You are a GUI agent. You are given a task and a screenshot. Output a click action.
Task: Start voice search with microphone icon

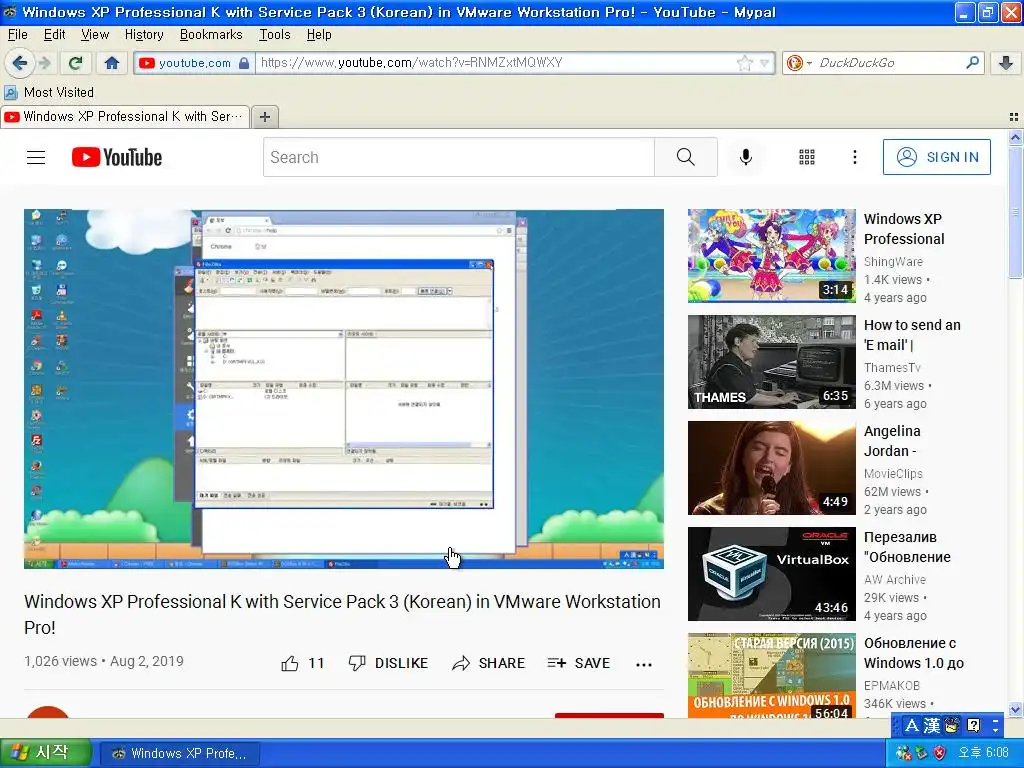746,157
